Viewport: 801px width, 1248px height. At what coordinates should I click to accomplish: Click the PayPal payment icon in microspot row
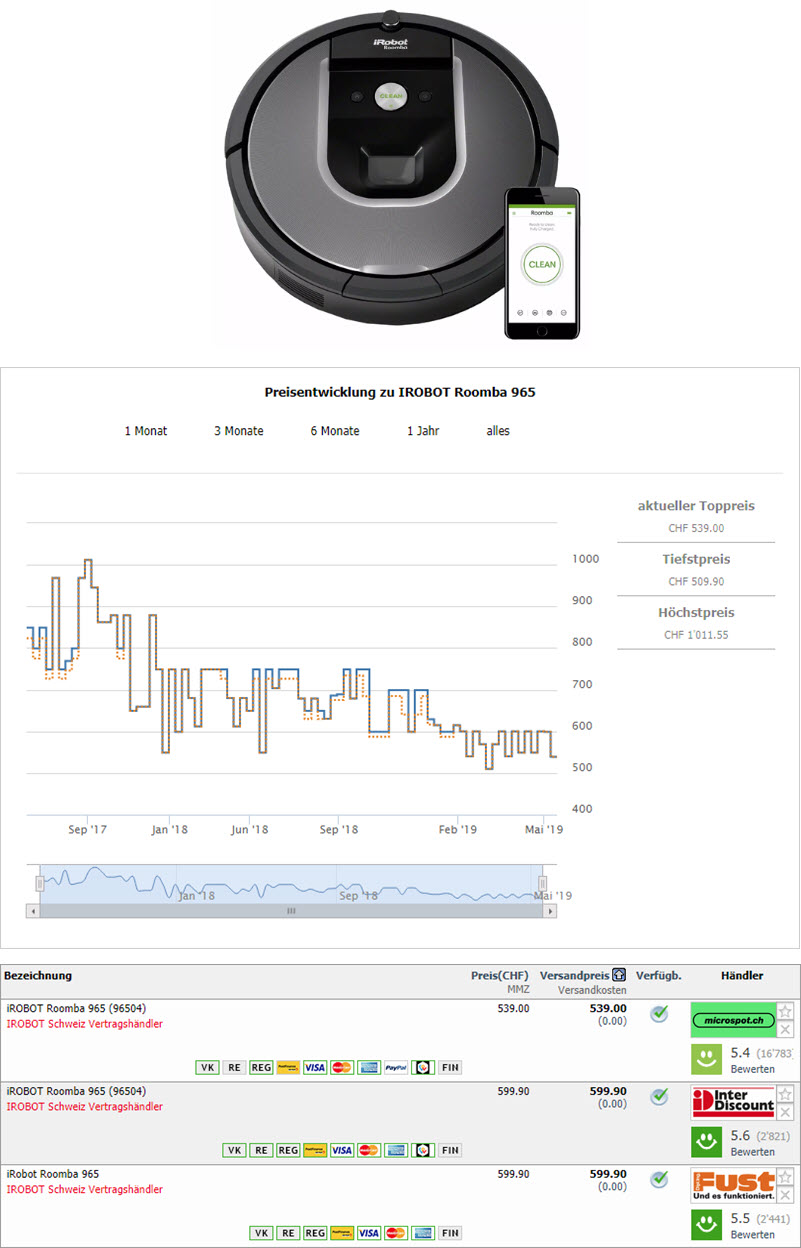coord(395,1067)
